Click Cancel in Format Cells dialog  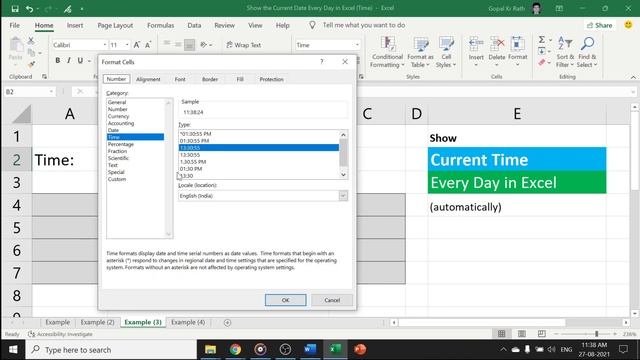point(332,300)
